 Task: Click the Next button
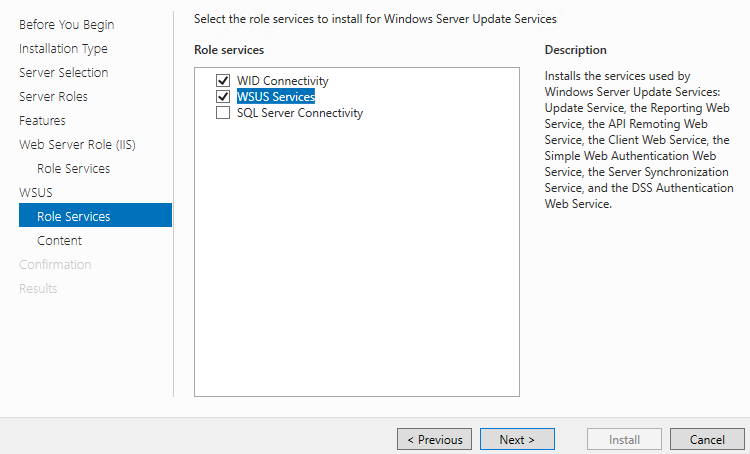click(x=517, y=439)
